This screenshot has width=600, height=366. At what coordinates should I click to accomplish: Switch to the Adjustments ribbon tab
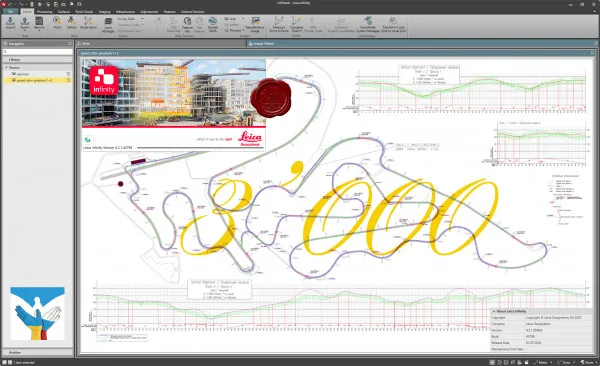coord(149,11)
